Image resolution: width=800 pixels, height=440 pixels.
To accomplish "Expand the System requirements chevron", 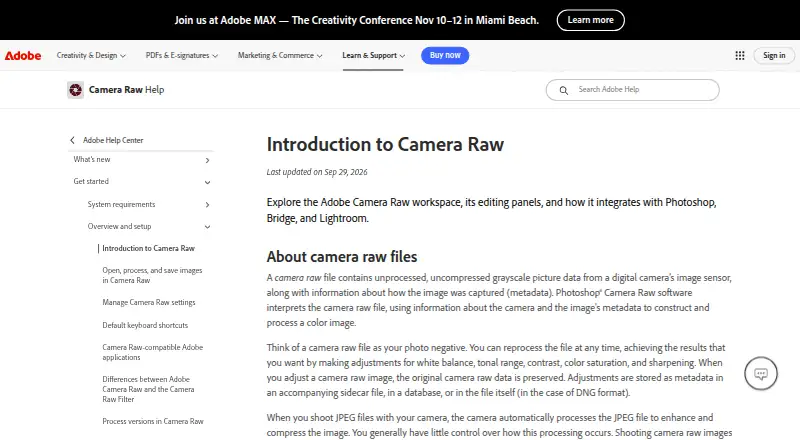I will tap(207, 205).
